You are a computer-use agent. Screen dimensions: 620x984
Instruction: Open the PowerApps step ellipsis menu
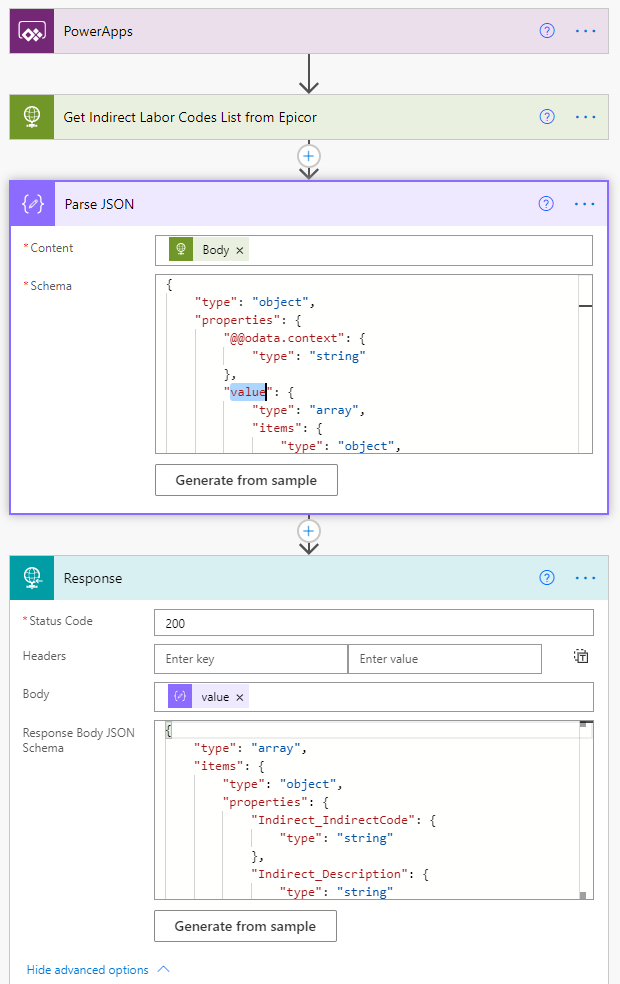point(585,31)
